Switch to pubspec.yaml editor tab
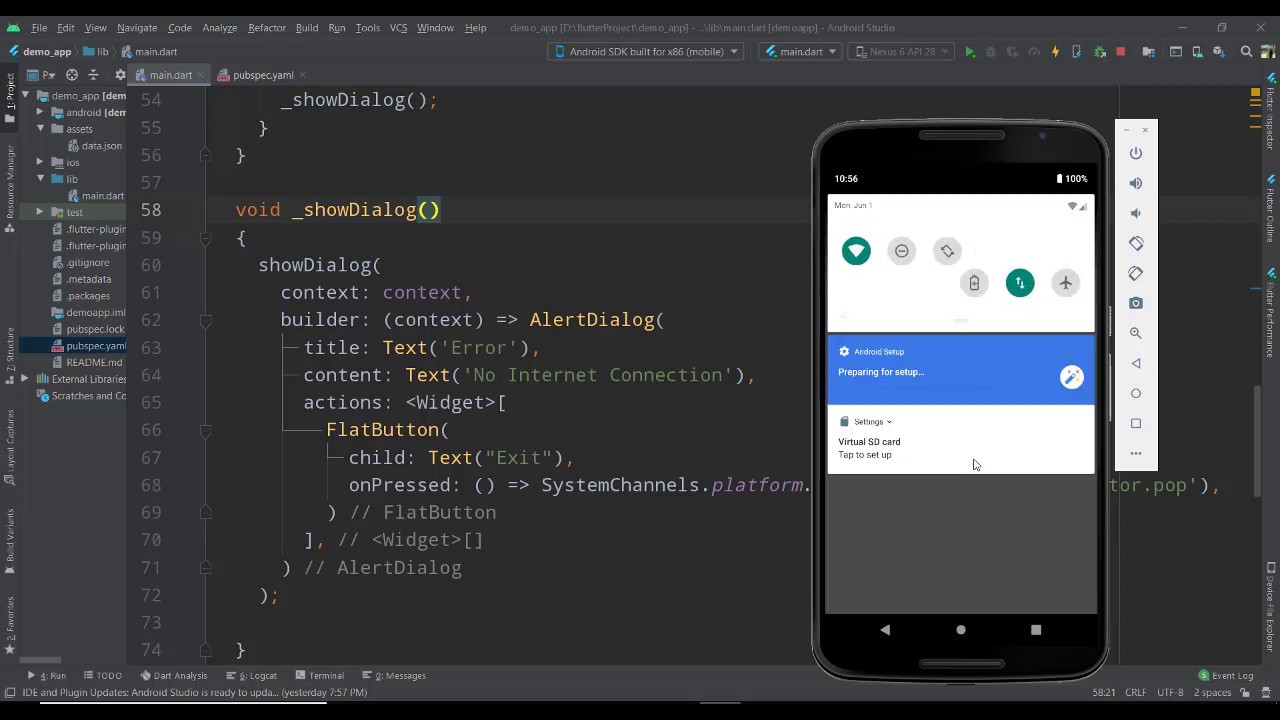This screenshot has height=720, width=1280. [262, 75]
